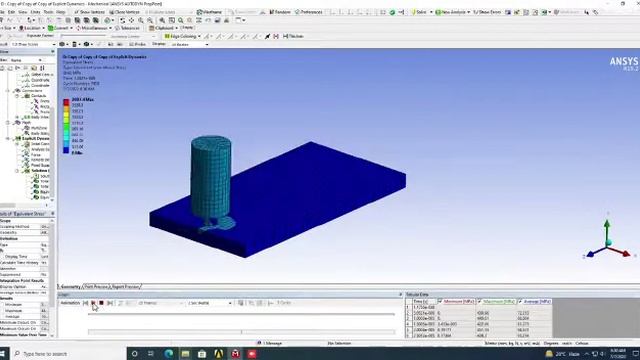Screen dimensions: 640x360
Task: Click the Zoom to Fit icon
Action: point(162,20)
